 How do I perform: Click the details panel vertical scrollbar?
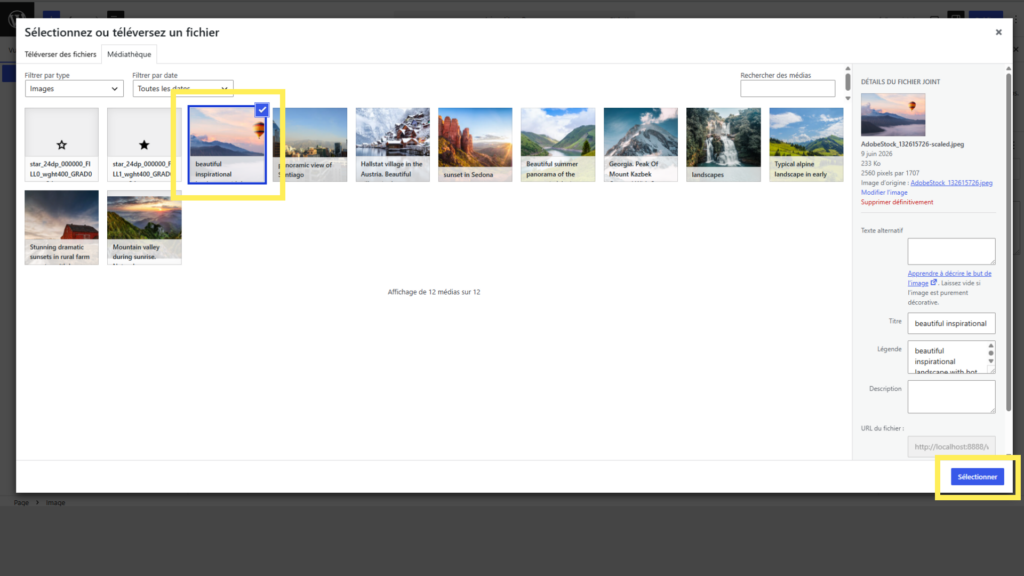(1008, 242)
